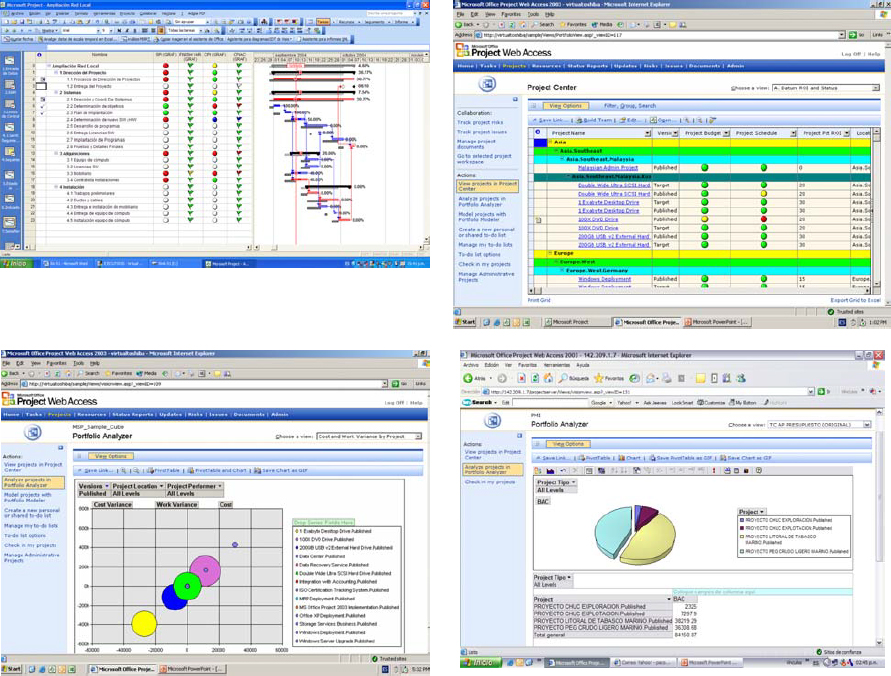This screenshot has width=891, height=676.
Task: Open Admin tab in bubble chart window navigation
Action: (x=280, y=415)
